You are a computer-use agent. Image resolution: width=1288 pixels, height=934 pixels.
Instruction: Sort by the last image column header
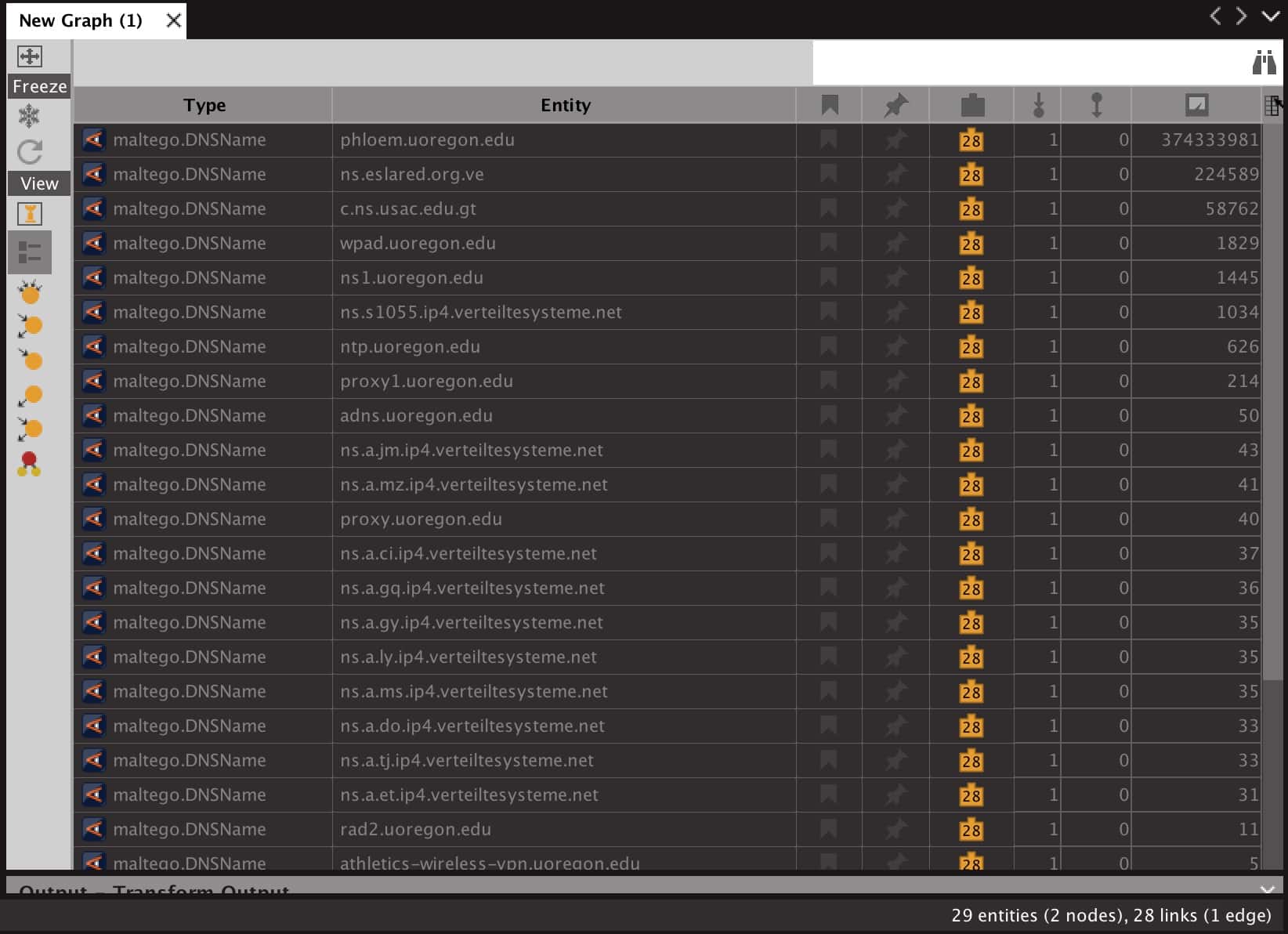[x=1196, y=105]
